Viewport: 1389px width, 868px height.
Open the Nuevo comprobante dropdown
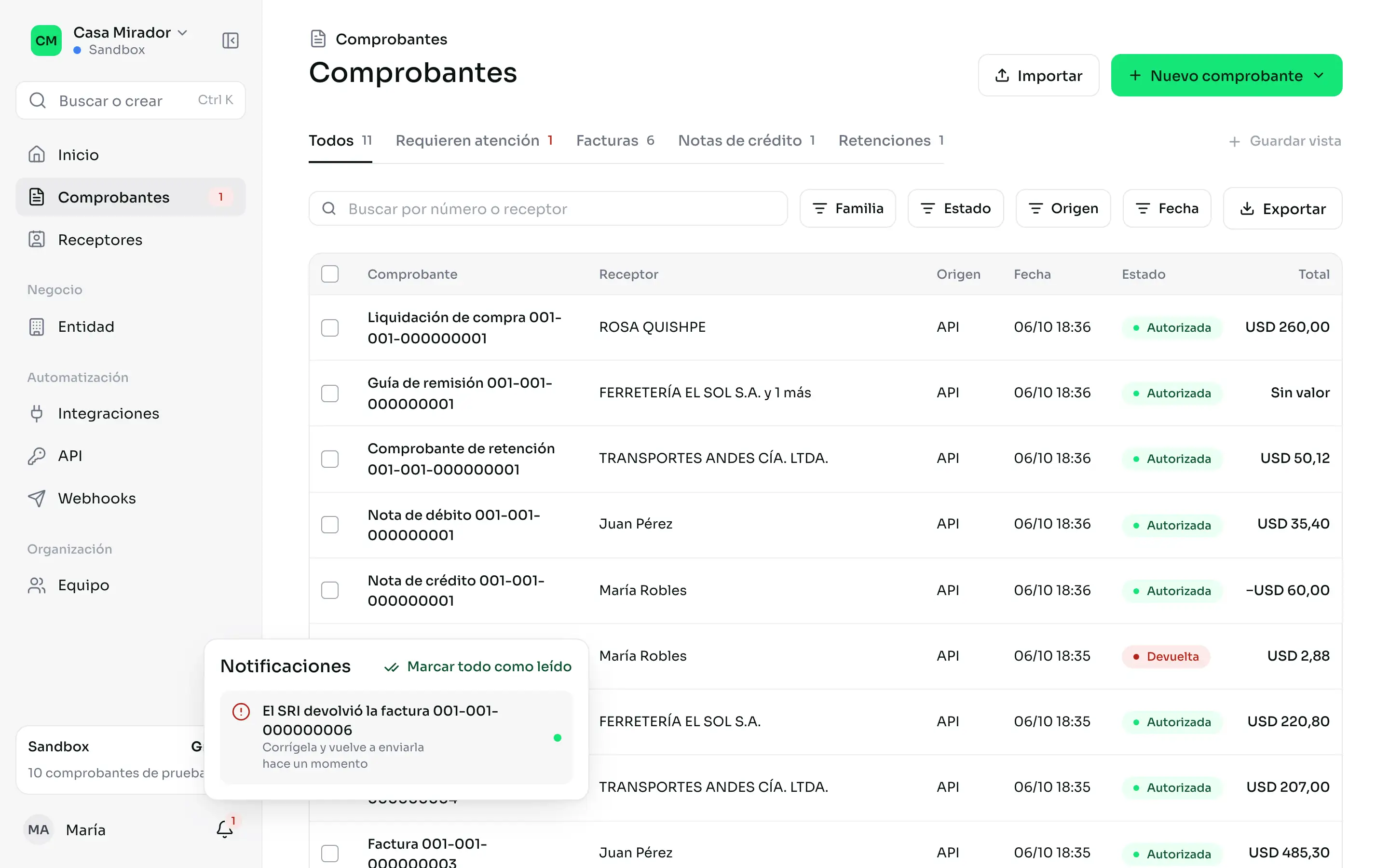point(1226,75)
